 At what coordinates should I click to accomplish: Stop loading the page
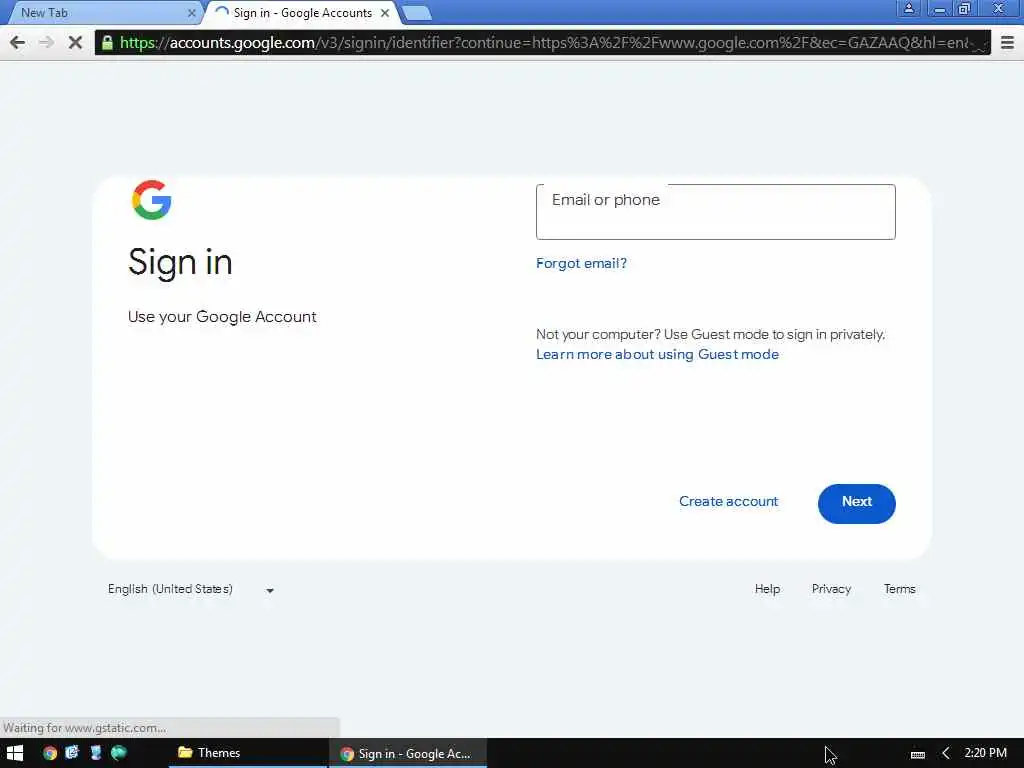coord(75,43)
